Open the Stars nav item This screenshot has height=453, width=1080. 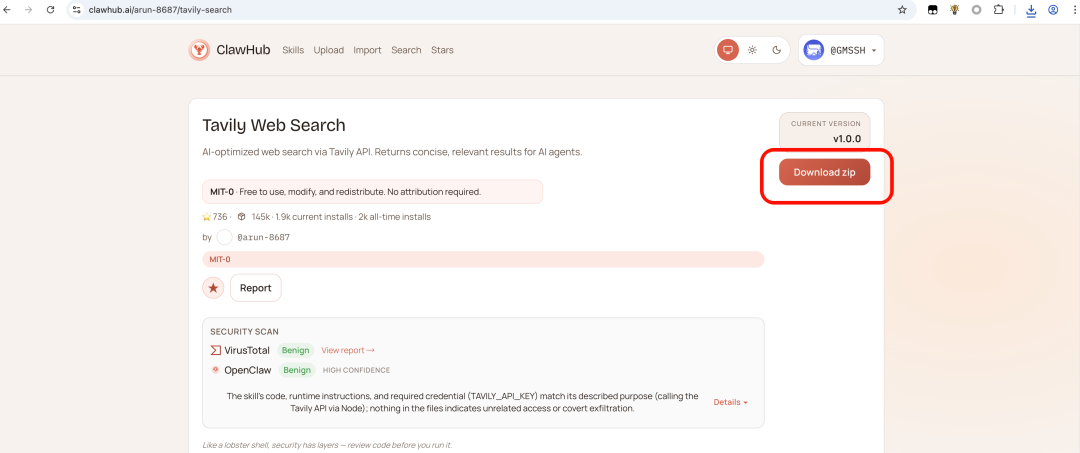click(442, 50)
